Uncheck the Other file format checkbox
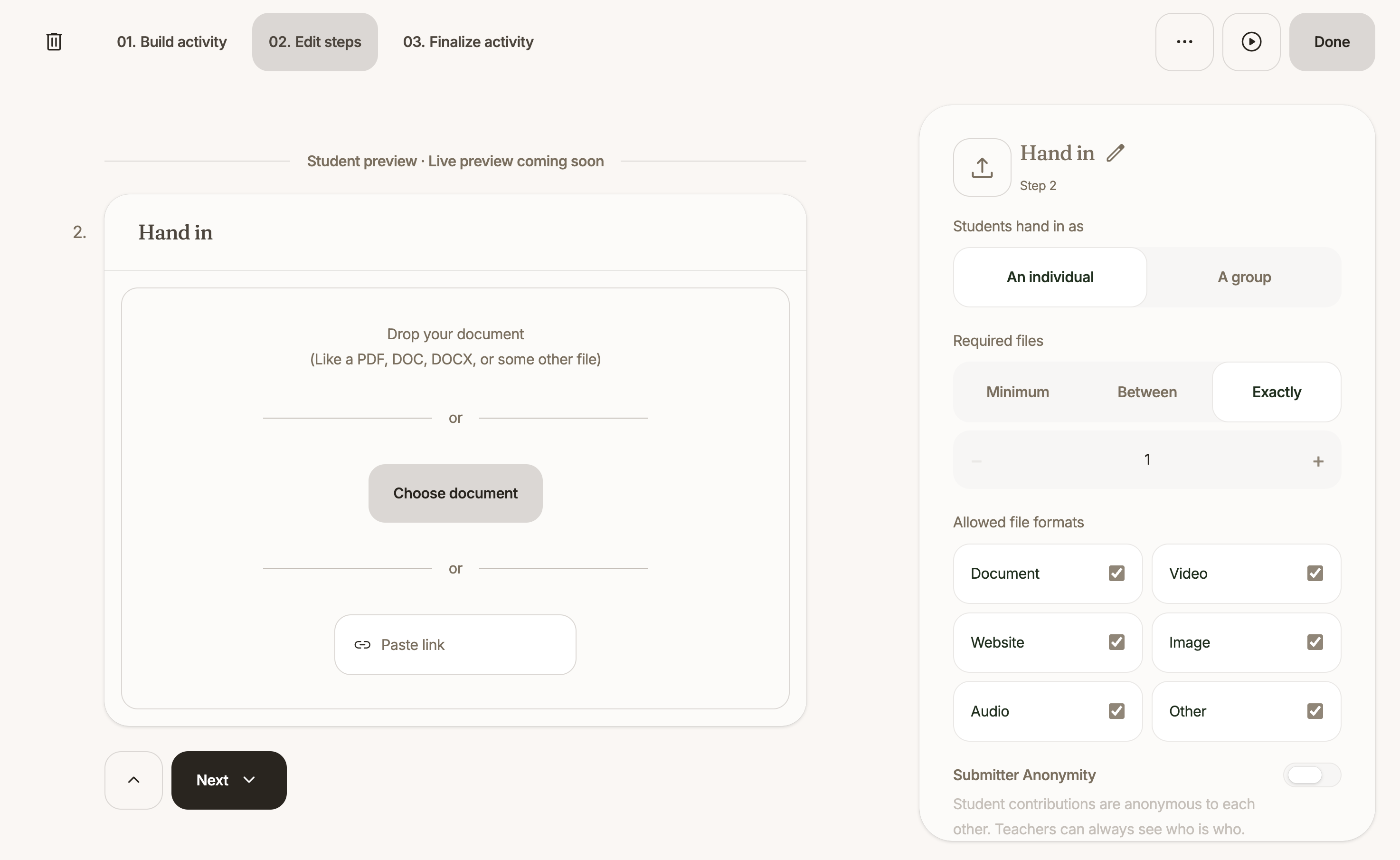The height and width of the screenshot is (860, 1400). 1315,711
